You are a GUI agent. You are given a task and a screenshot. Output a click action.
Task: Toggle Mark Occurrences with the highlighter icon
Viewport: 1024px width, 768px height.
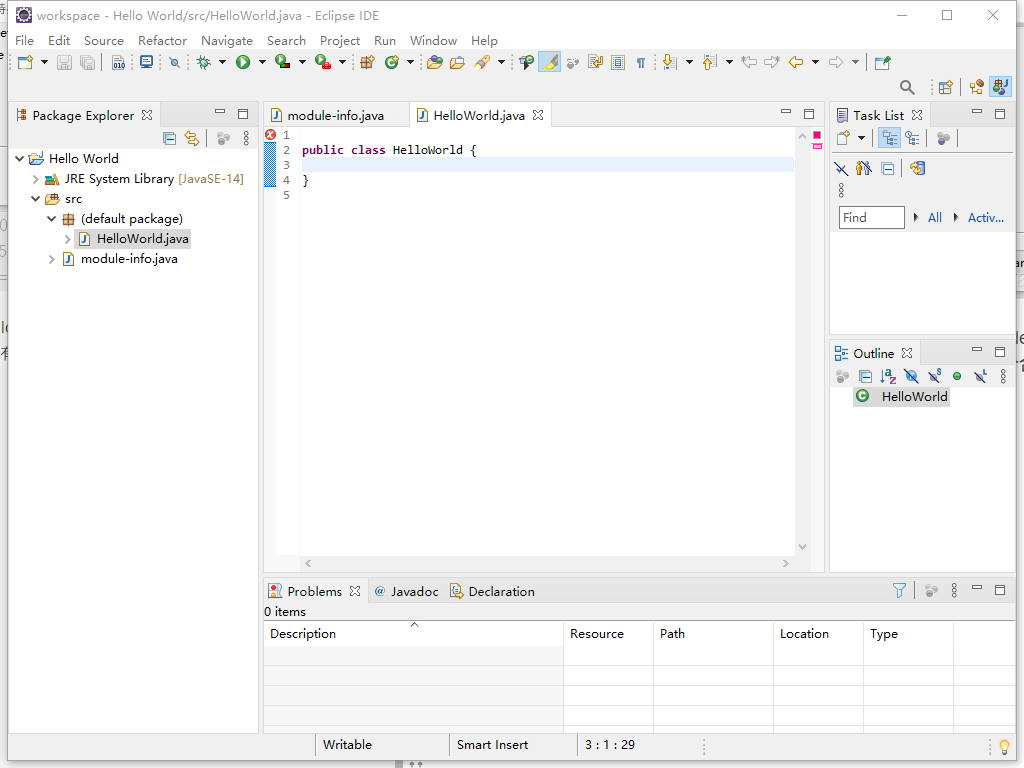(549, 62)
